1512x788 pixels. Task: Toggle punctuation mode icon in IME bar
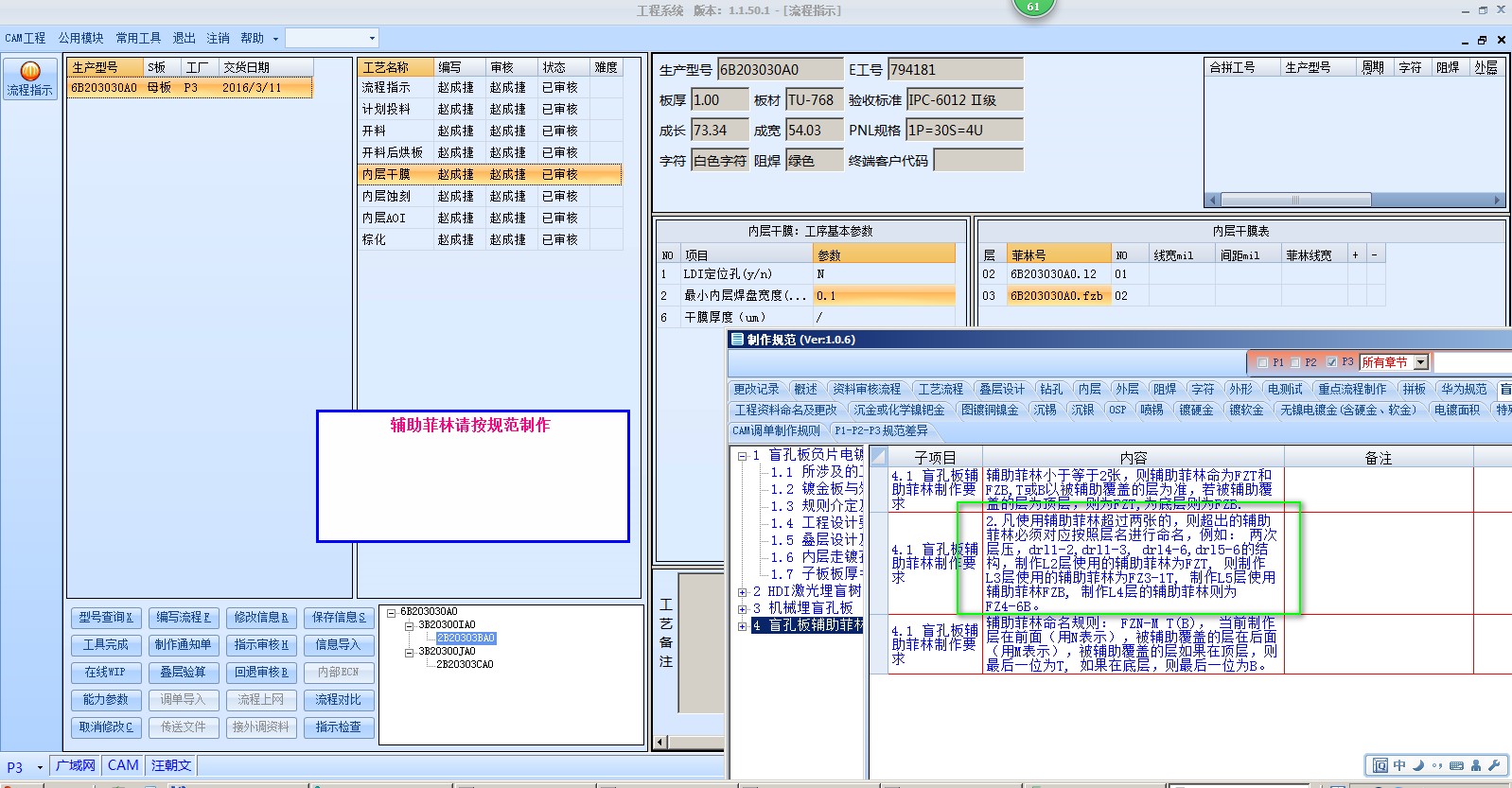(1437, 765)
